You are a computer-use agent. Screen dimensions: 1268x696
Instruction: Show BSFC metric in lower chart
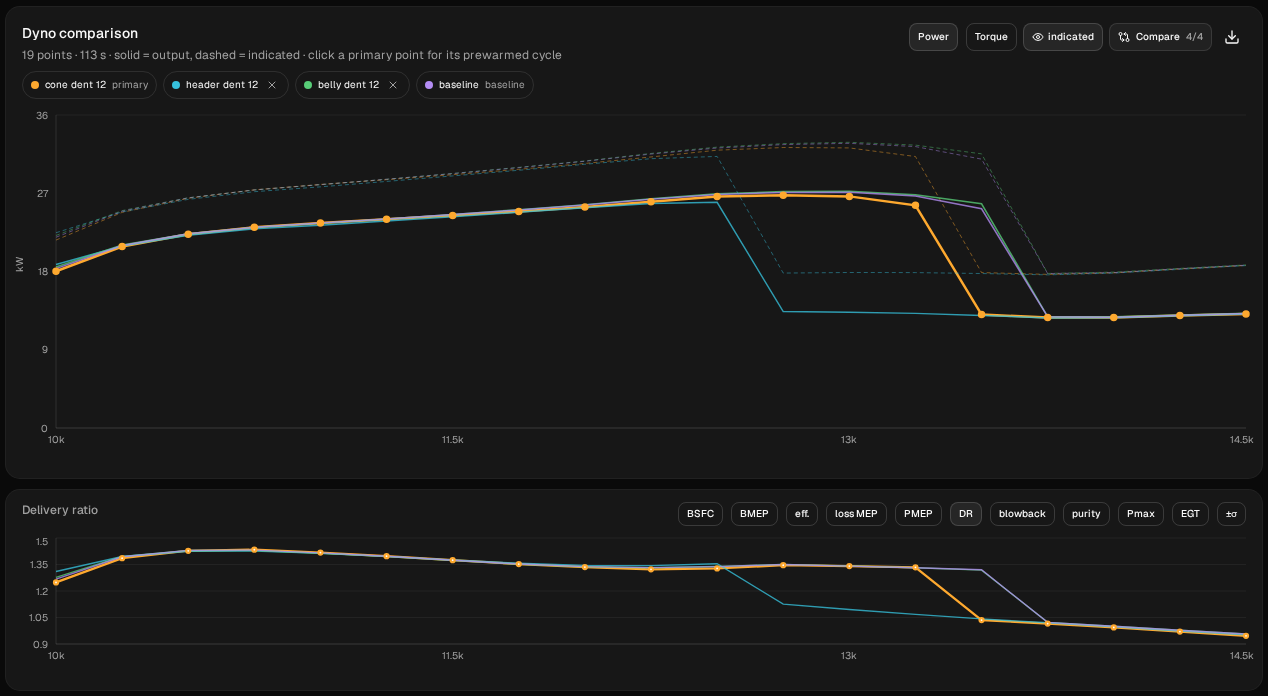tap(700, 514)
